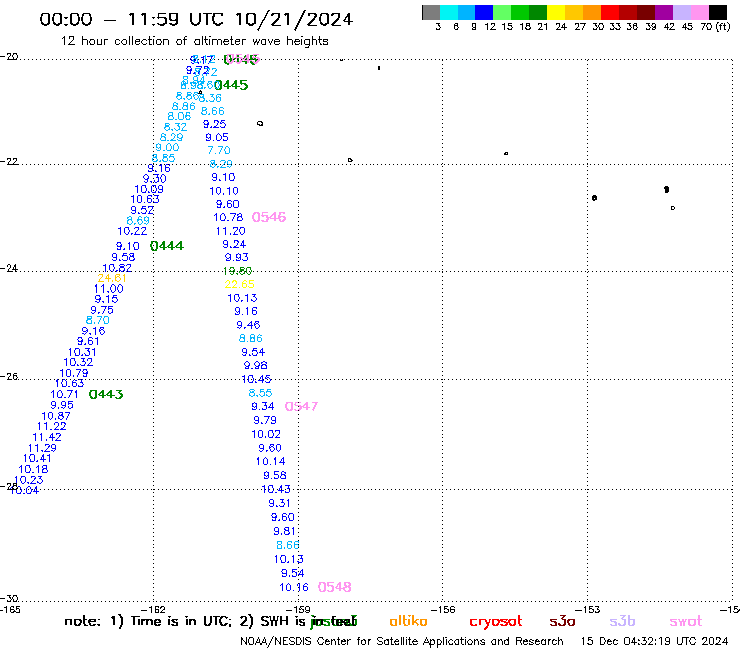Click the 11.20 wave height reading
This screenshot has height=650, width=740.
[230, 231]
